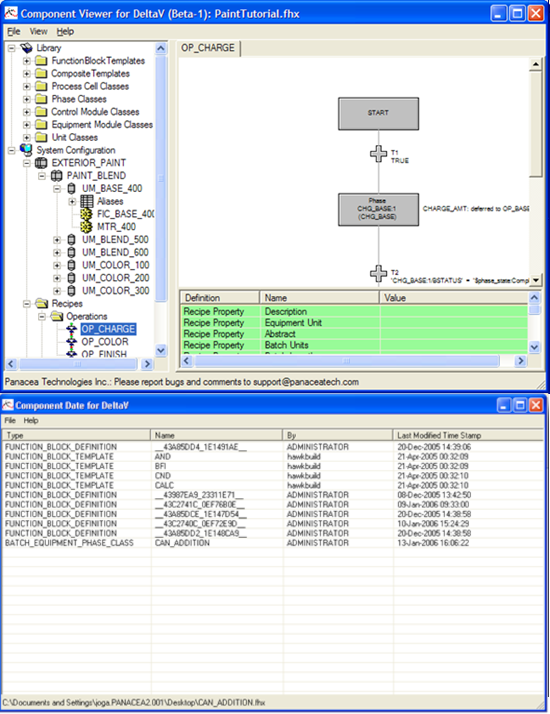Click the By column header
This screenshot has height=714, width=550.
point(337,435)
